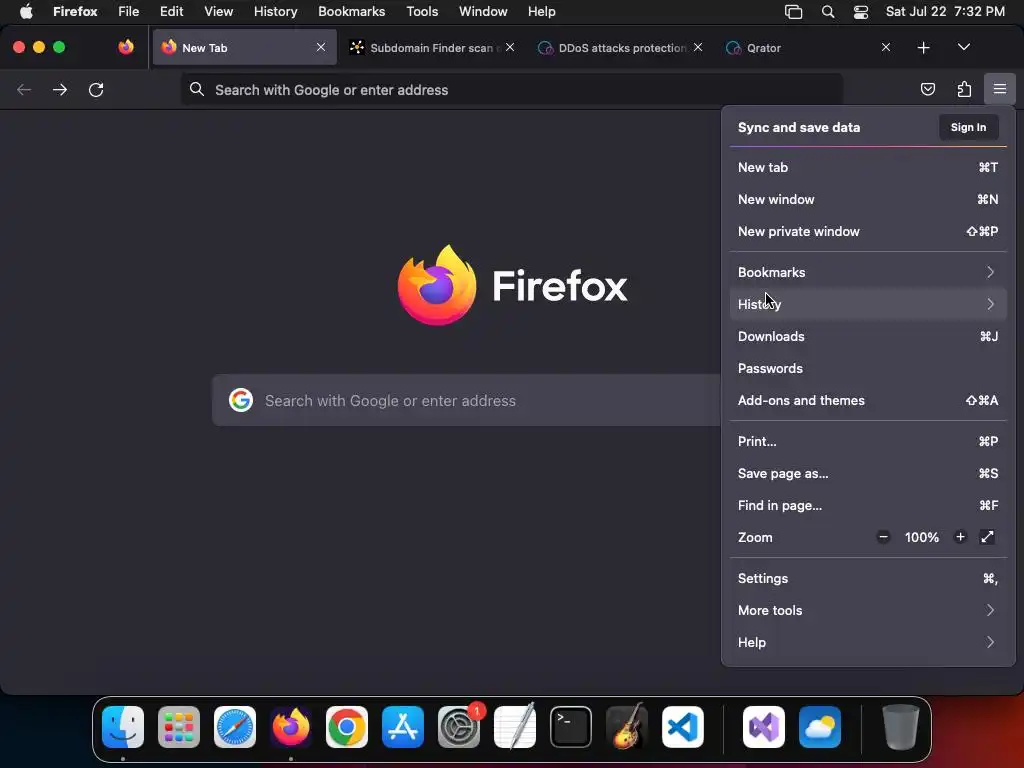This screenshot has height=768, width=1024.
Task: Open Add-ons and themes
Action: pos(868,400)
